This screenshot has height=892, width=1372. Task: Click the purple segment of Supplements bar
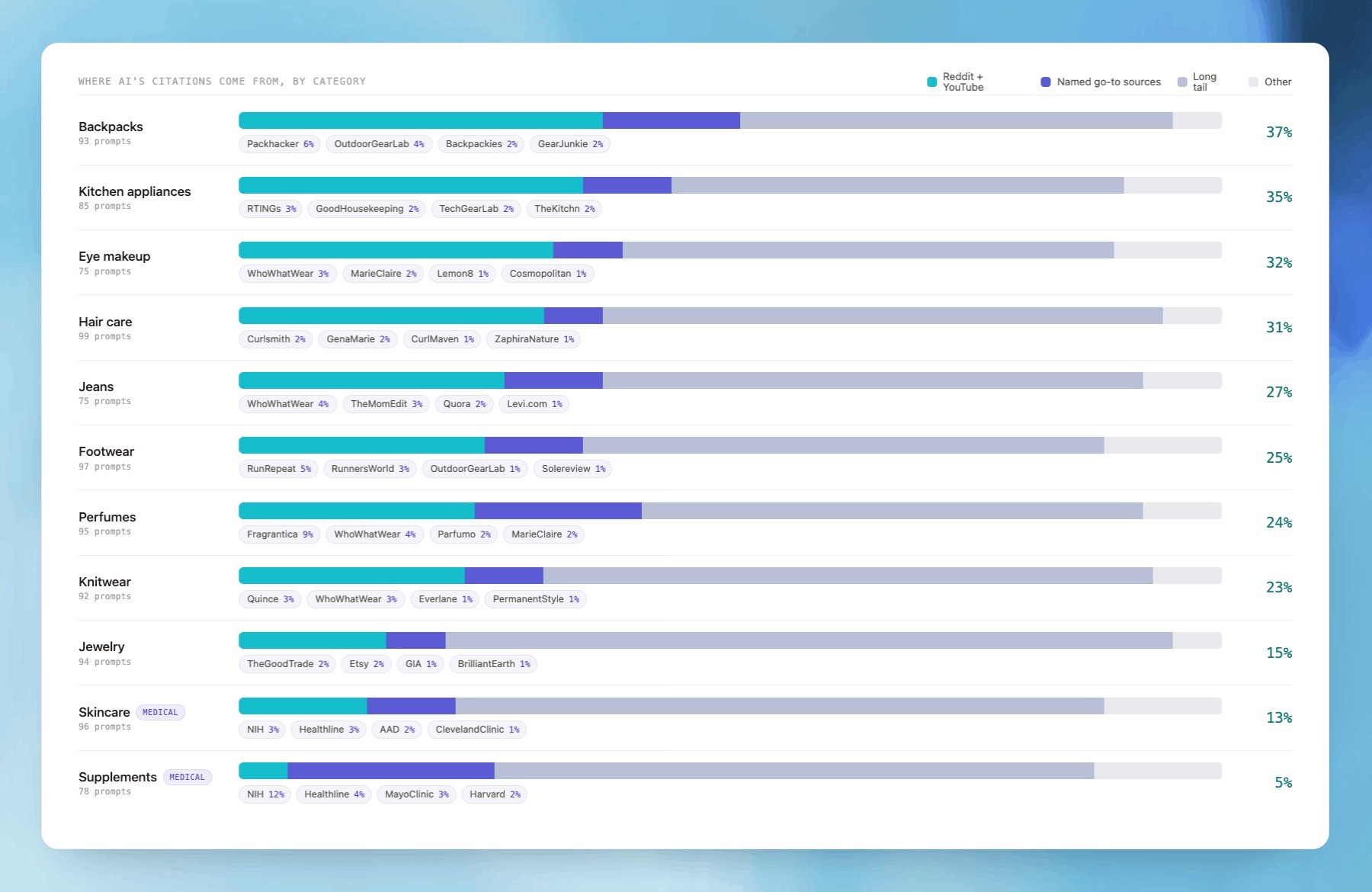pyautogui.click(x=391, y=771)
